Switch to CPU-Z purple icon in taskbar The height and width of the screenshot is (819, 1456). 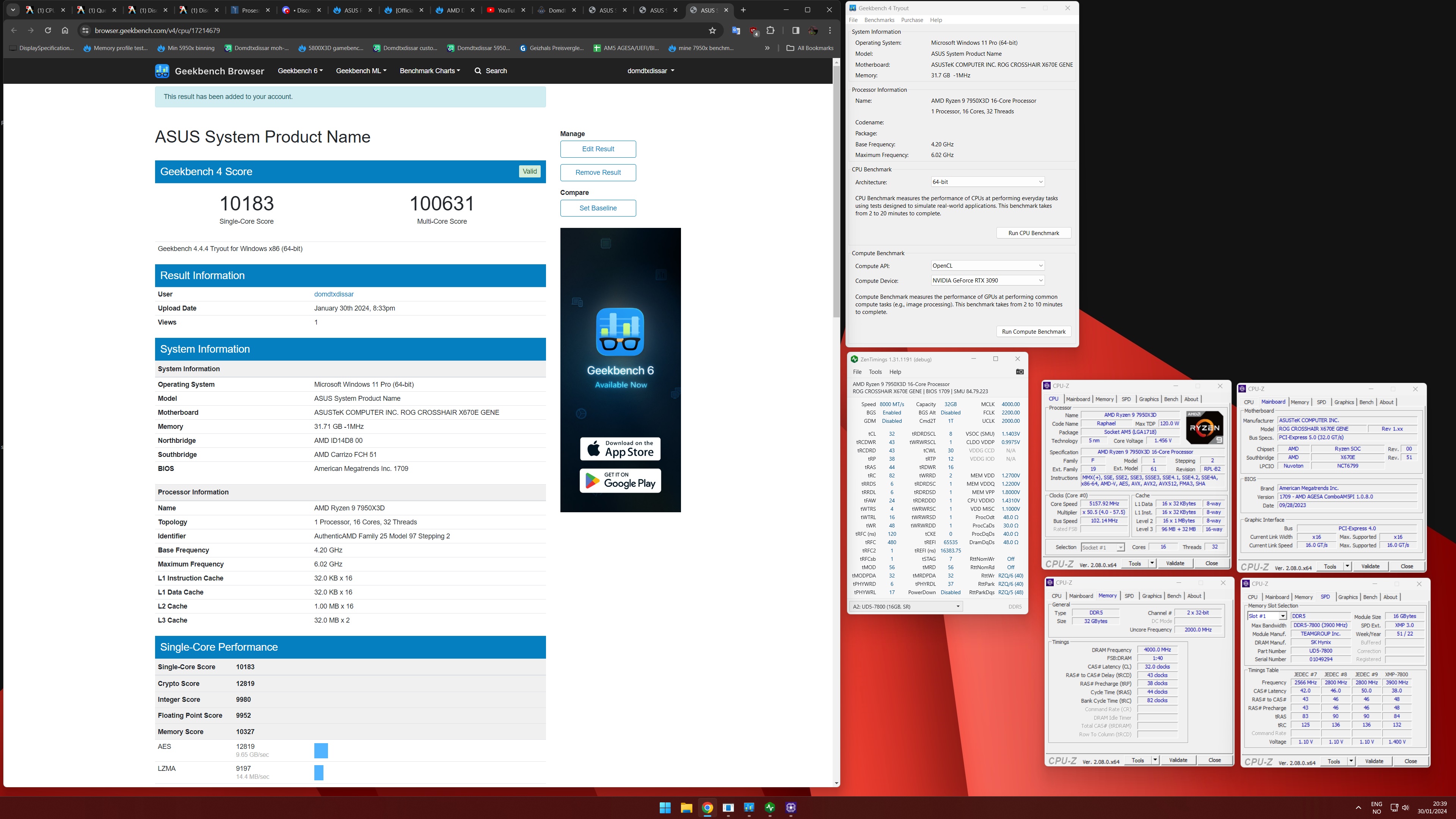click(x=791, y=808)
